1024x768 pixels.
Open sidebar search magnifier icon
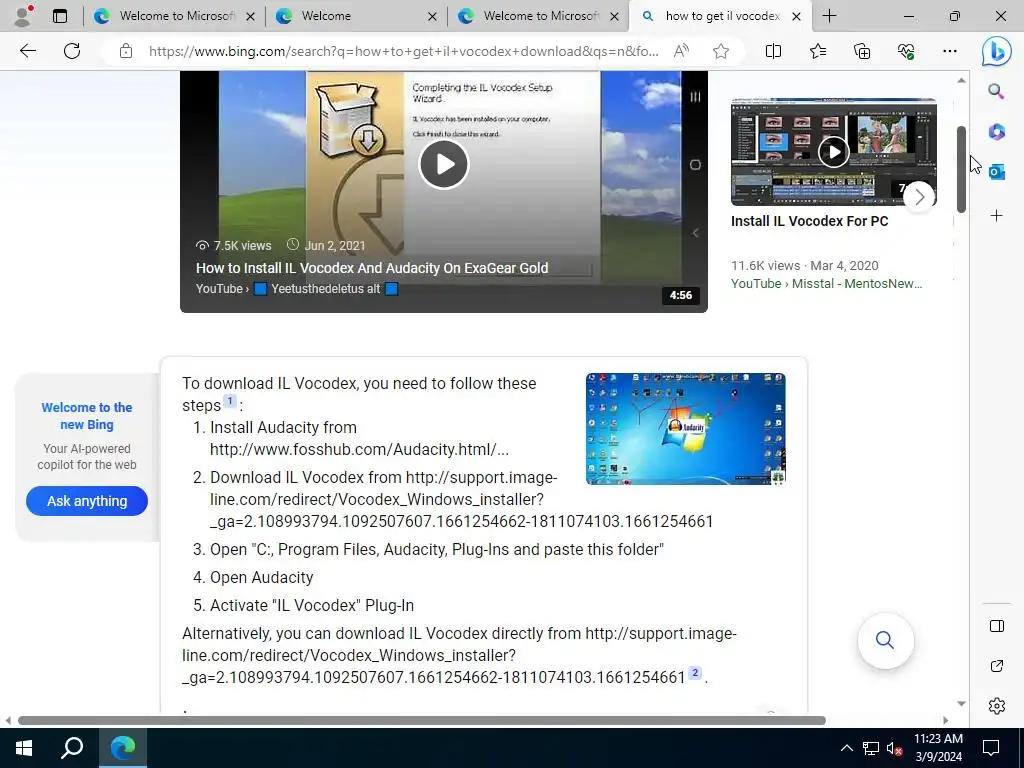coord(996,91)
